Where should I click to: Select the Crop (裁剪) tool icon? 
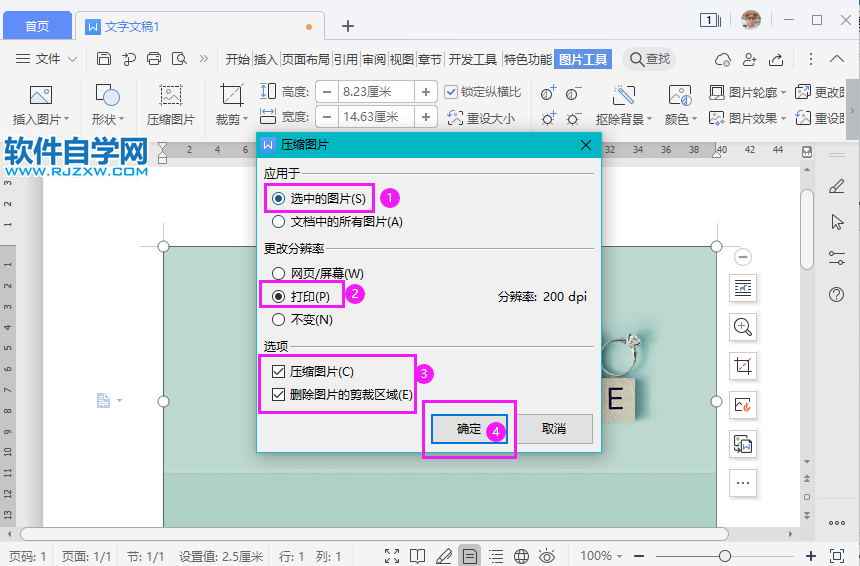coord(231,95)
